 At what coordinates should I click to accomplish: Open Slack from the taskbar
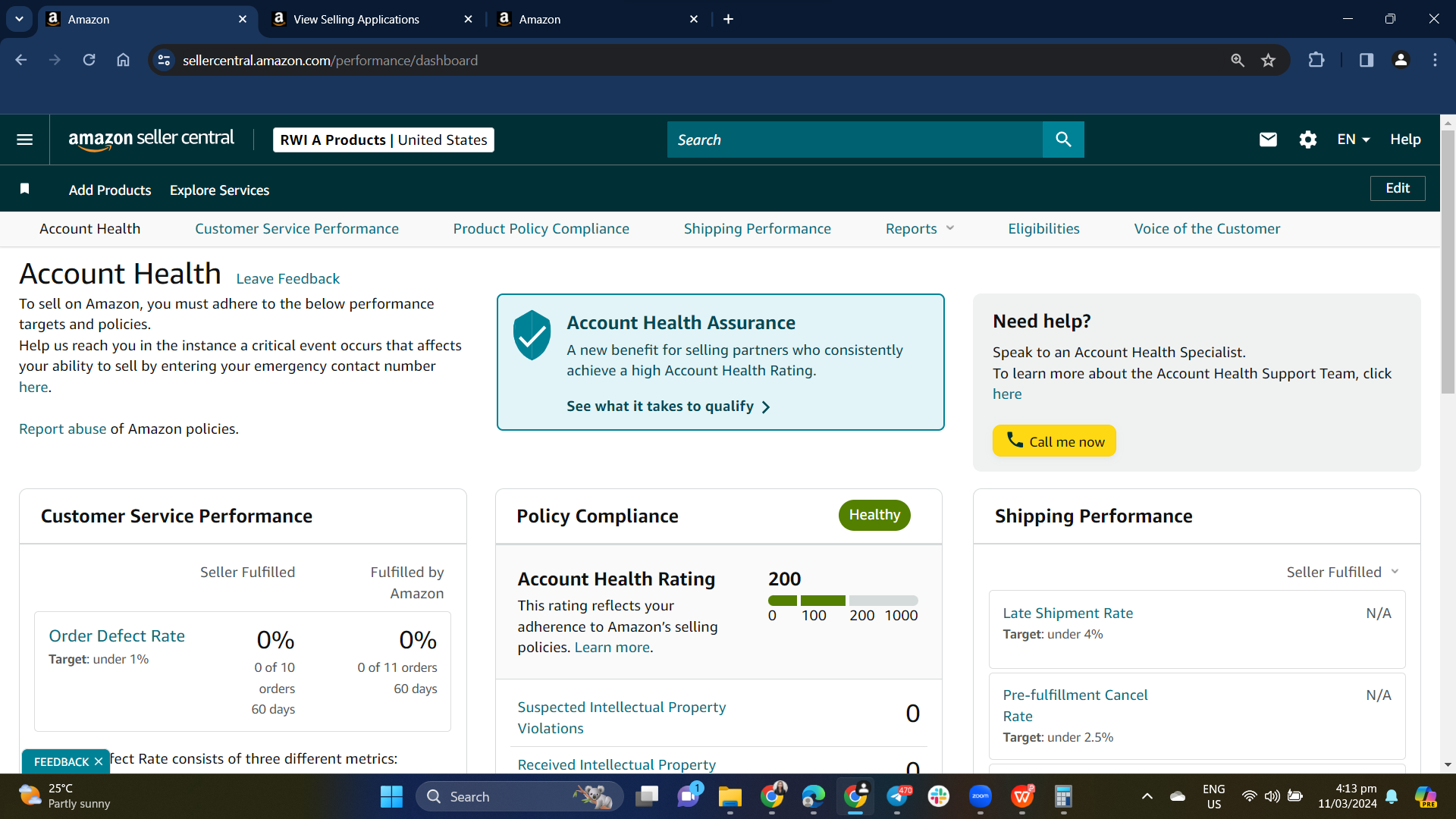938,796
